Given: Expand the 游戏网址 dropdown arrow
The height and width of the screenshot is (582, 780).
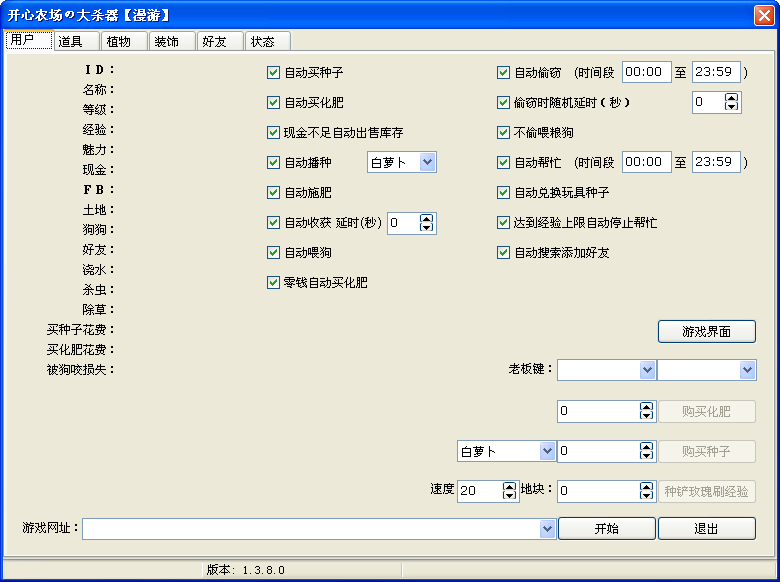Looking at the screenshot, I should (x=547, y=529).
